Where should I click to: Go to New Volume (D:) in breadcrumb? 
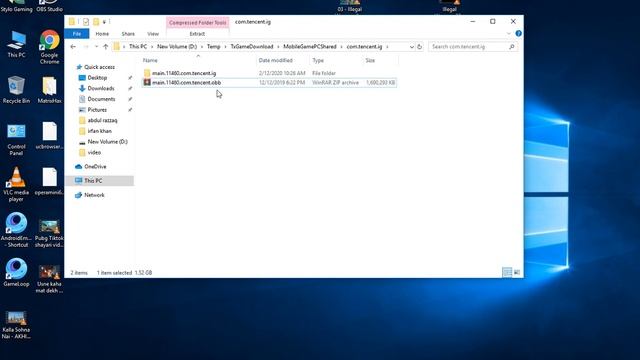click(x=177, y=47)
